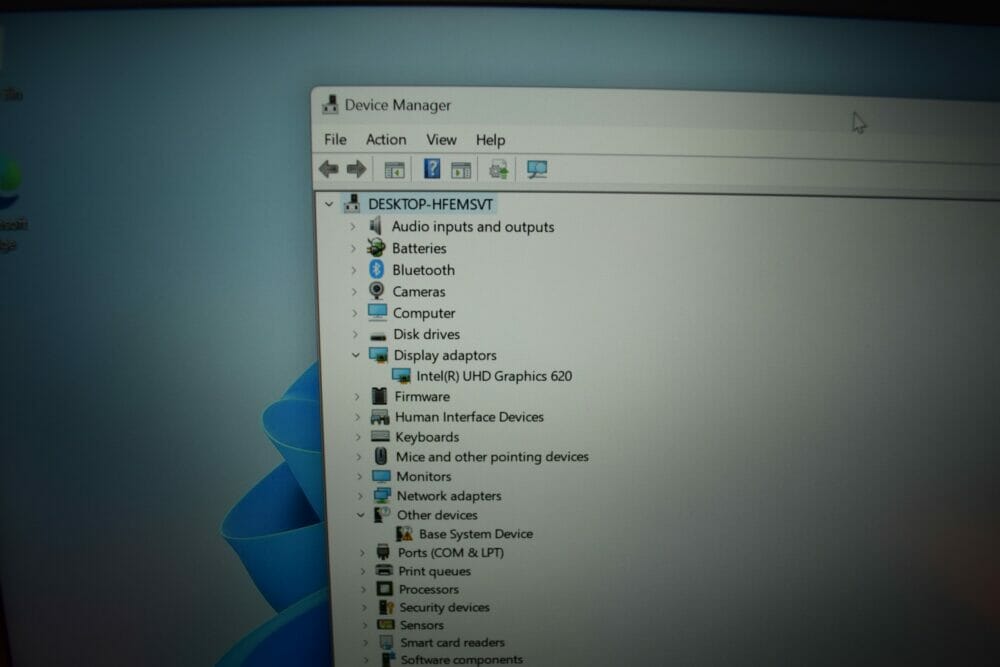Open the File menu
Screen dimensions: 1000x667
tap(335, 139)
